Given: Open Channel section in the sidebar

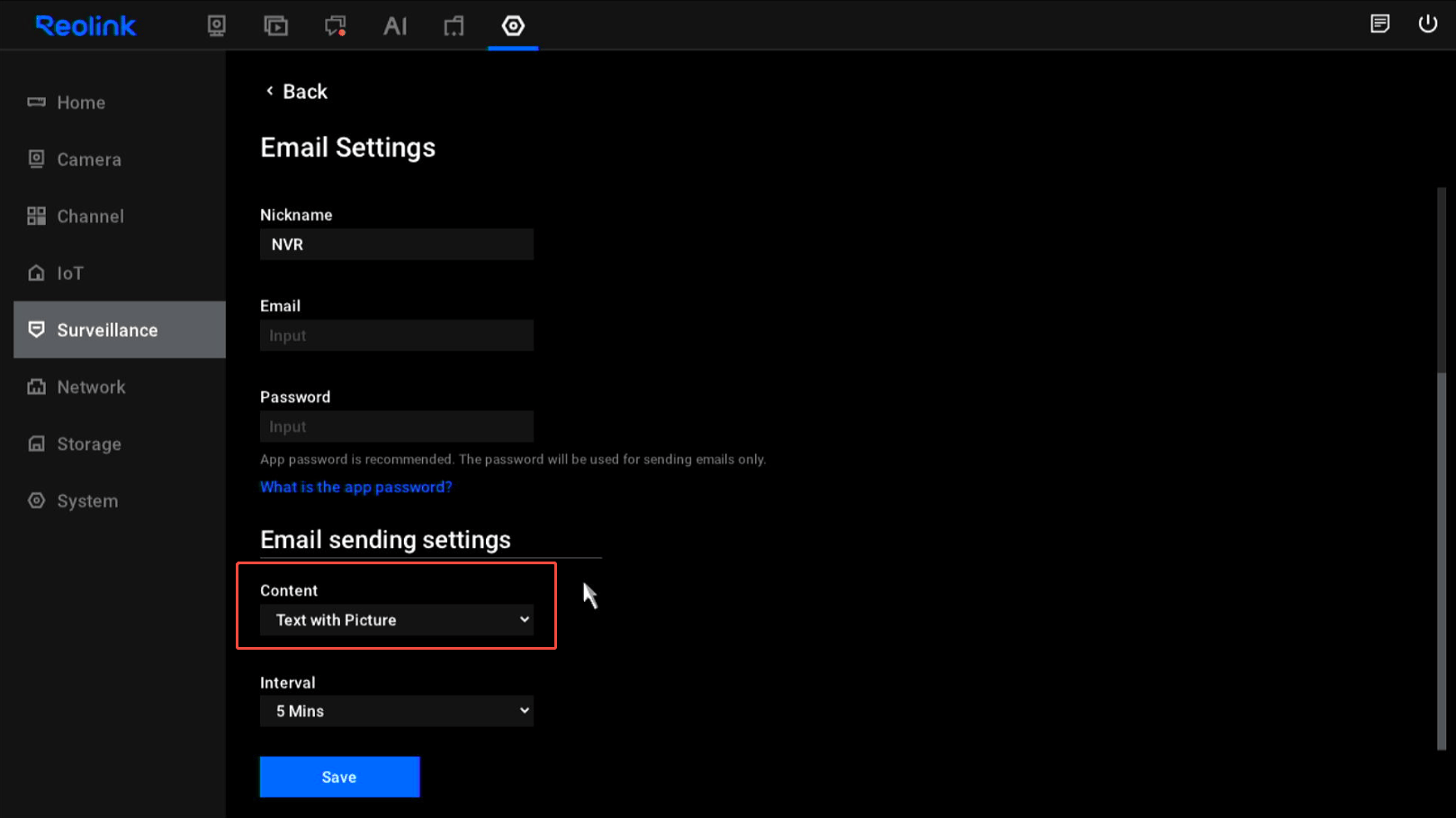Looking at the screenshot, I should click(119, 216).
